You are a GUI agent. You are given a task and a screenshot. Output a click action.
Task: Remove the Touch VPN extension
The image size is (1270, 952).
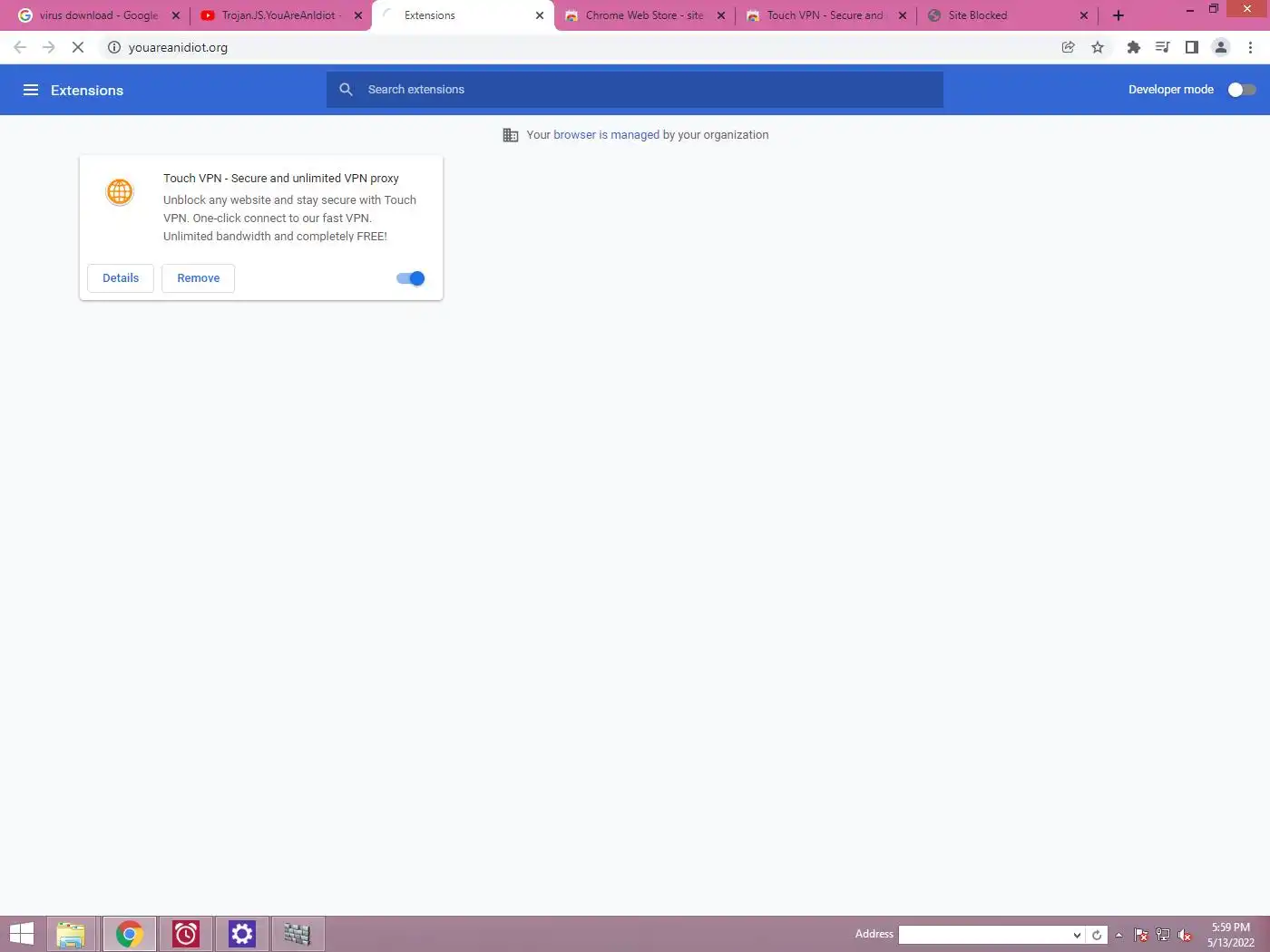pyautogui.click(x=199, y=278)
